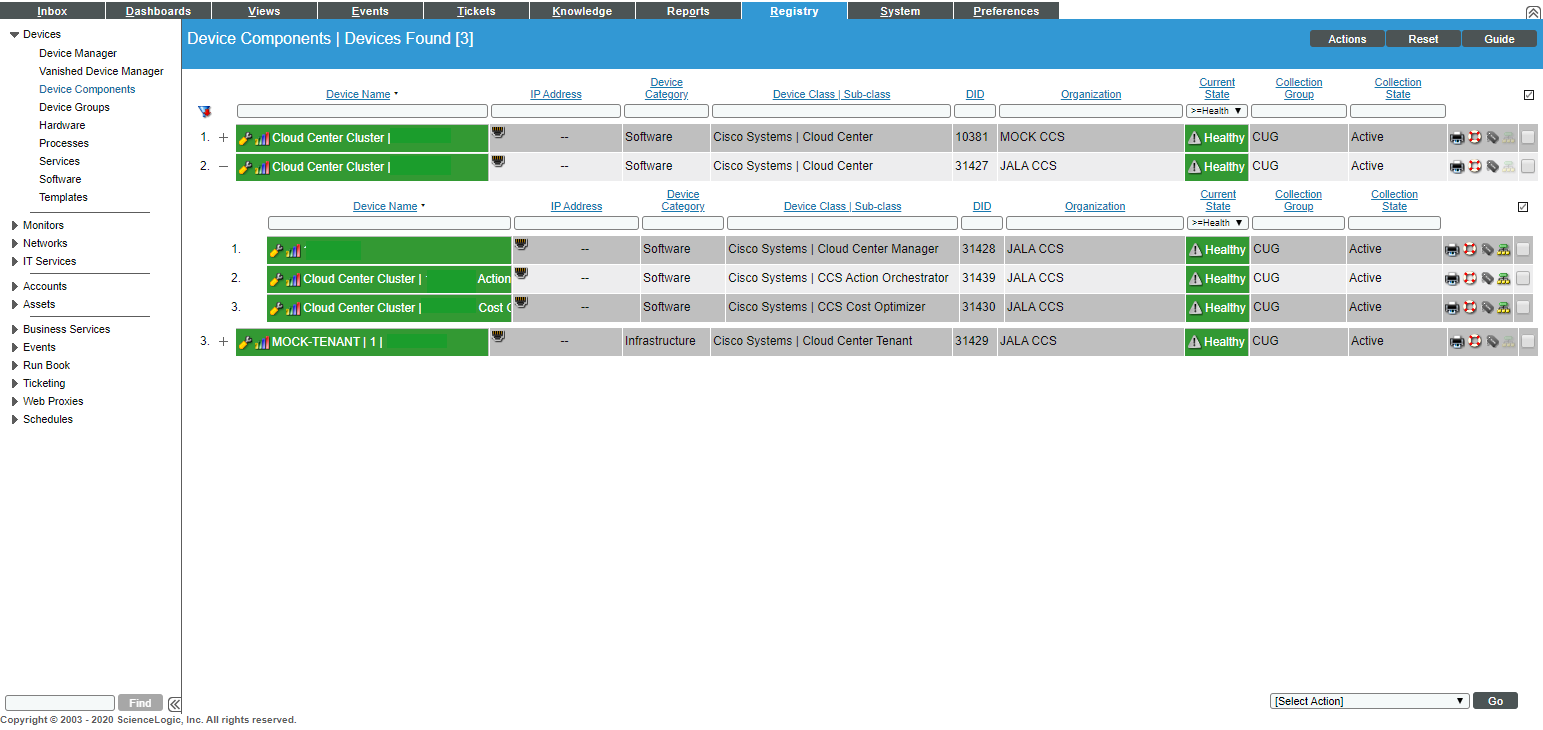Click printer icon on MOCK CCS row

pyautogui.click(x=1457, y=138)
